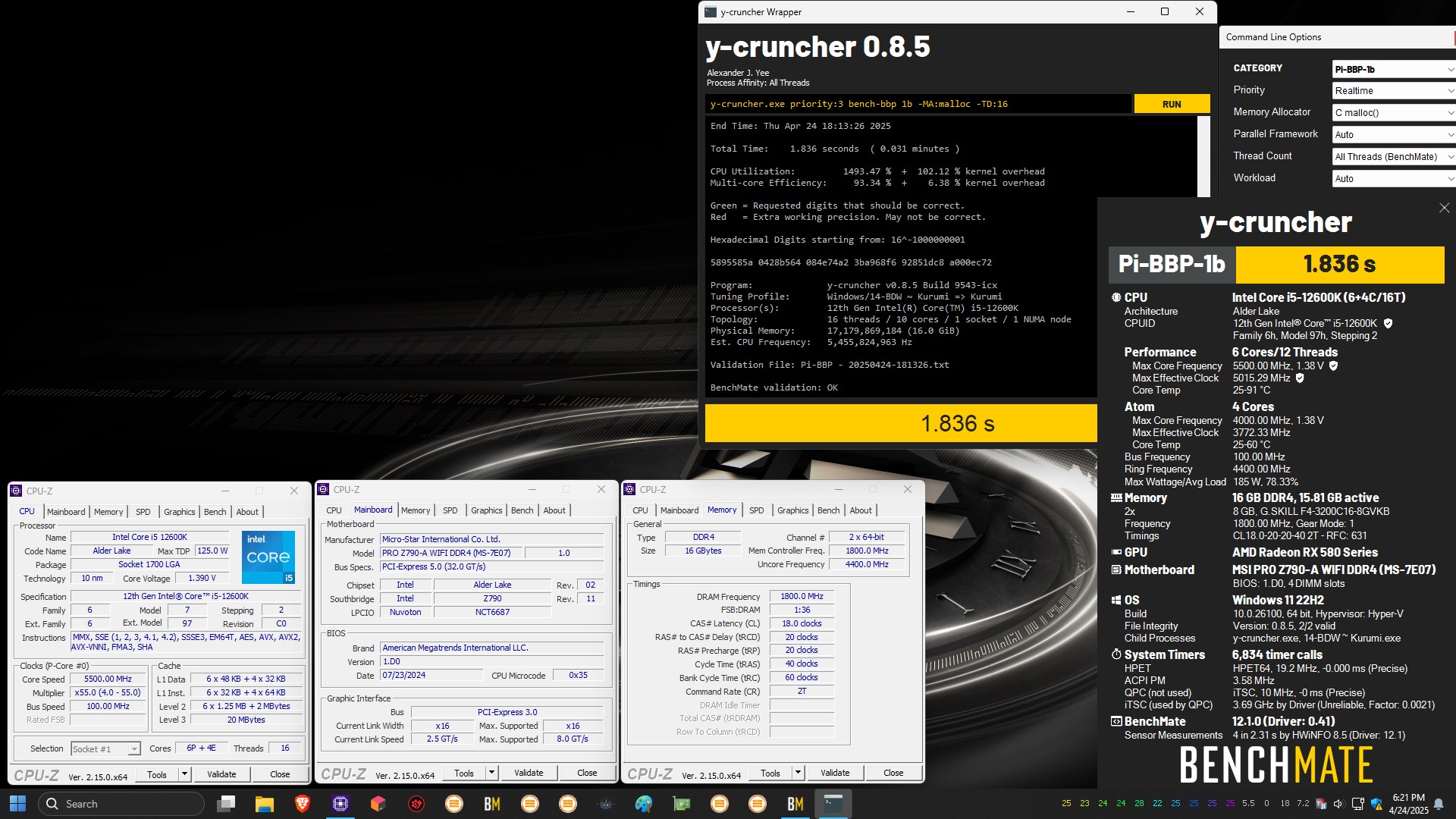Image resolution: width=1456 pixels, height=819 pixels.
Task: Open the red cube app on the taskbar
Action: 378,804
